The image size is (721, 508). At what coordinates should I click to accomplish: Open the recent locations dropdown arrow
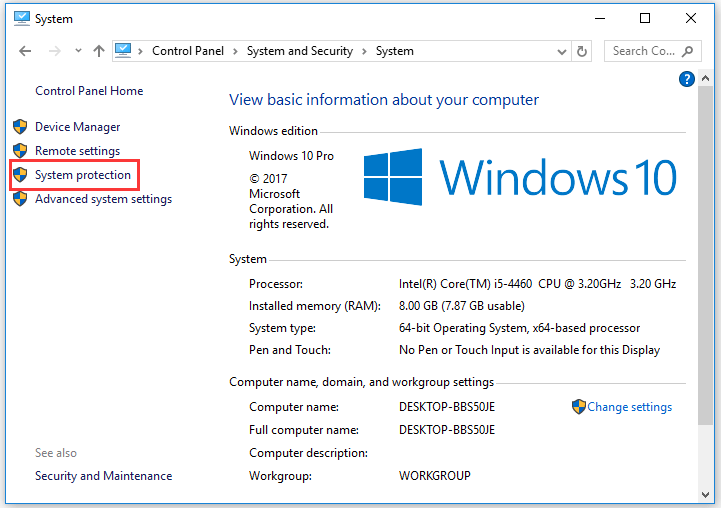[x=78, y=51]
